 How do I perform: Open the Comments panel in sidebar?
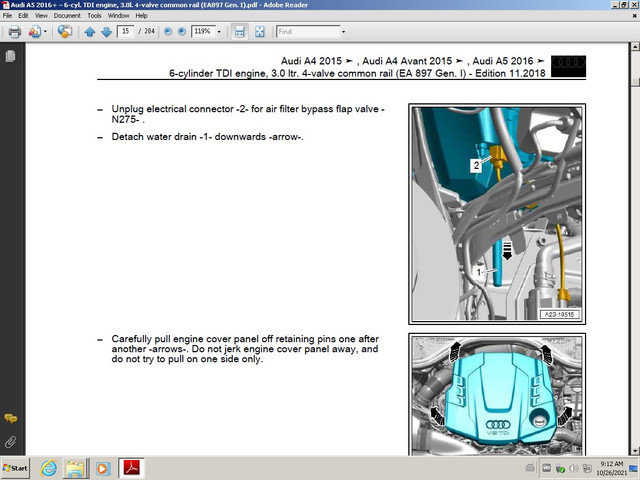(11, 418)
